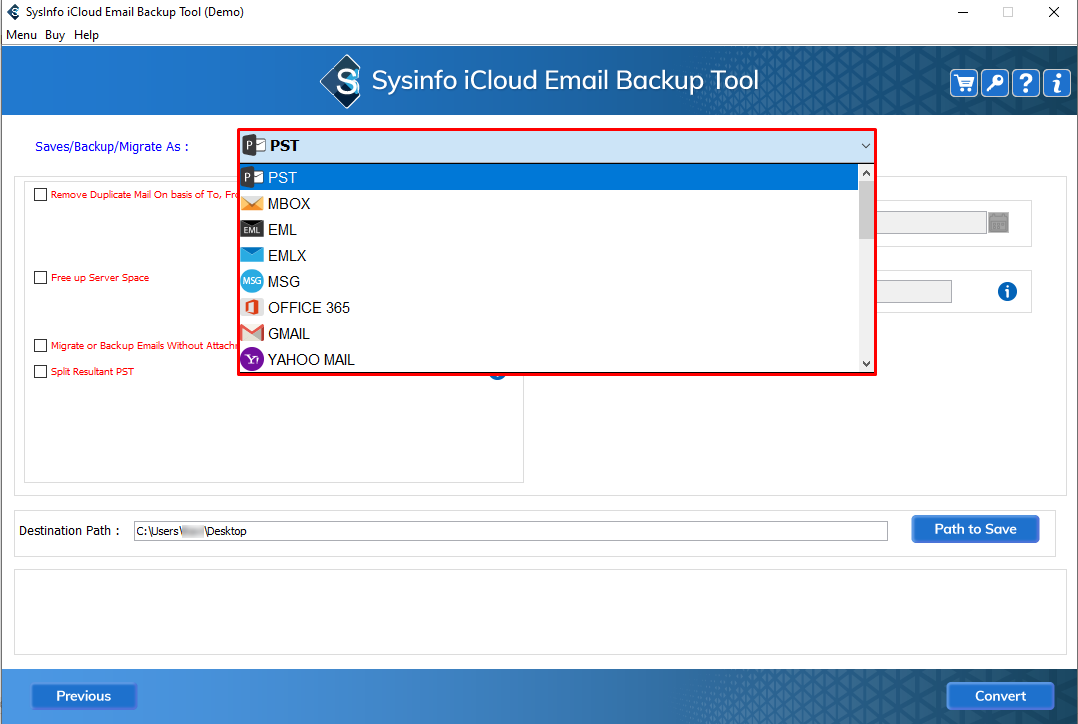1078x724 pixels.
Task: Click the Destination Path text field
Action: pos(510,531)
